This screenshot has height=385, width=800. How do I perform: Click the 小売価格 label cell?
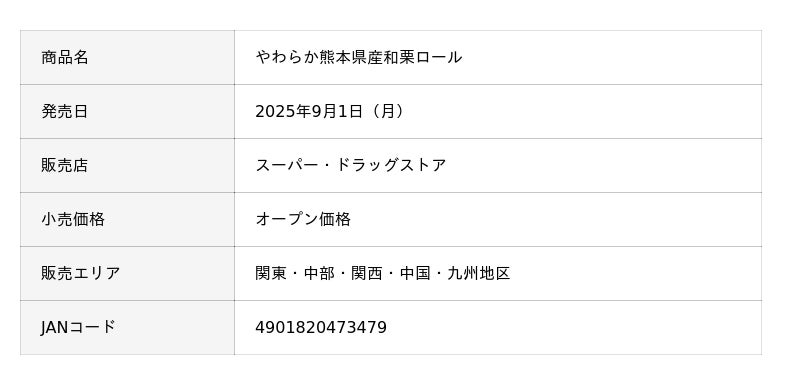pyautogui.click(x=127, y=219)
